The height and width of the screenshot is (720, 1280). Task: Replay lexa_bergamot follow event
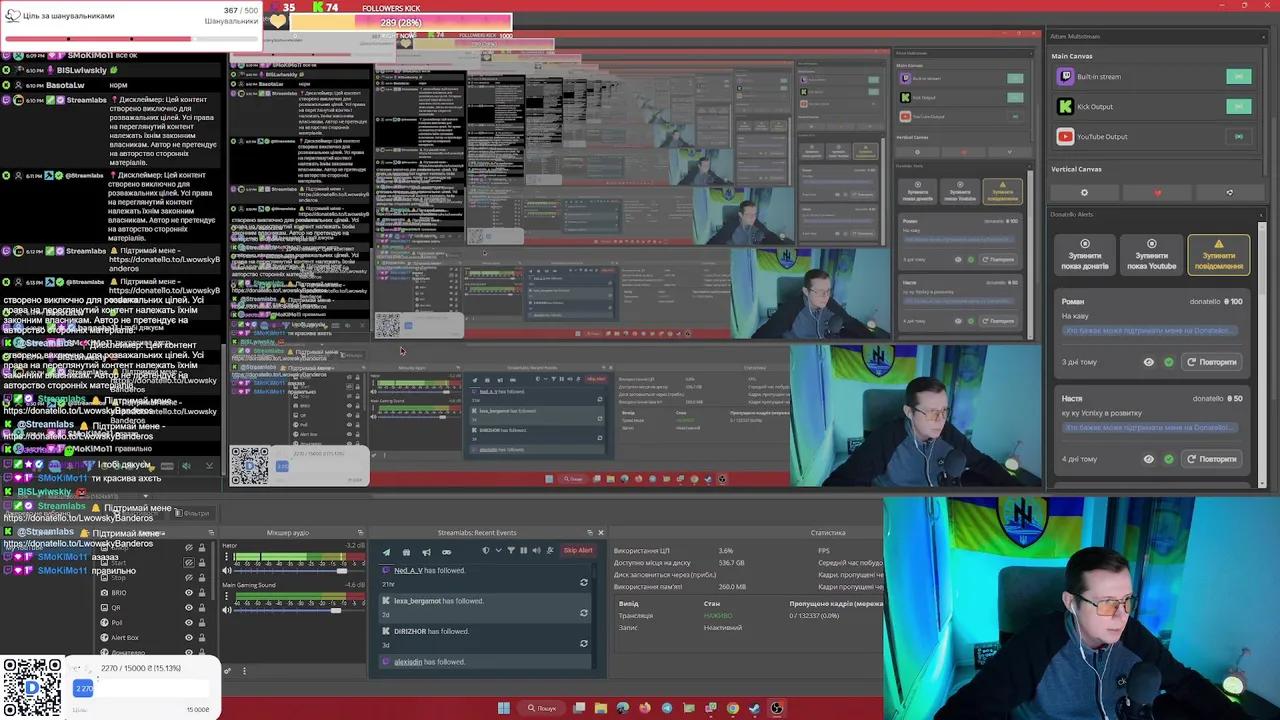tap(584, 613)
